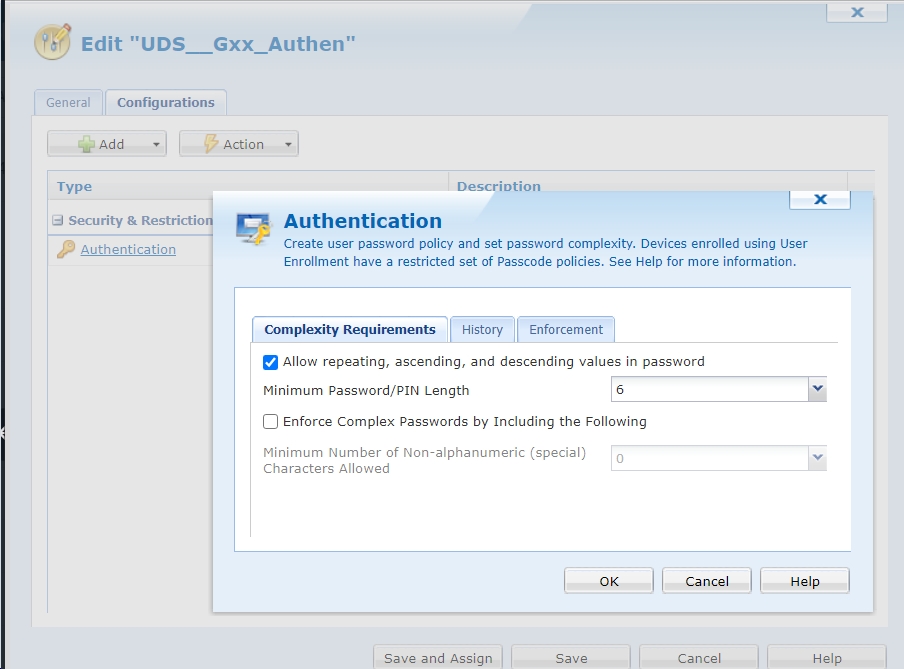Click the Edit profile pencil icon
The width and height of the screenshot is (904, 669).
click(x=53, y=42)
